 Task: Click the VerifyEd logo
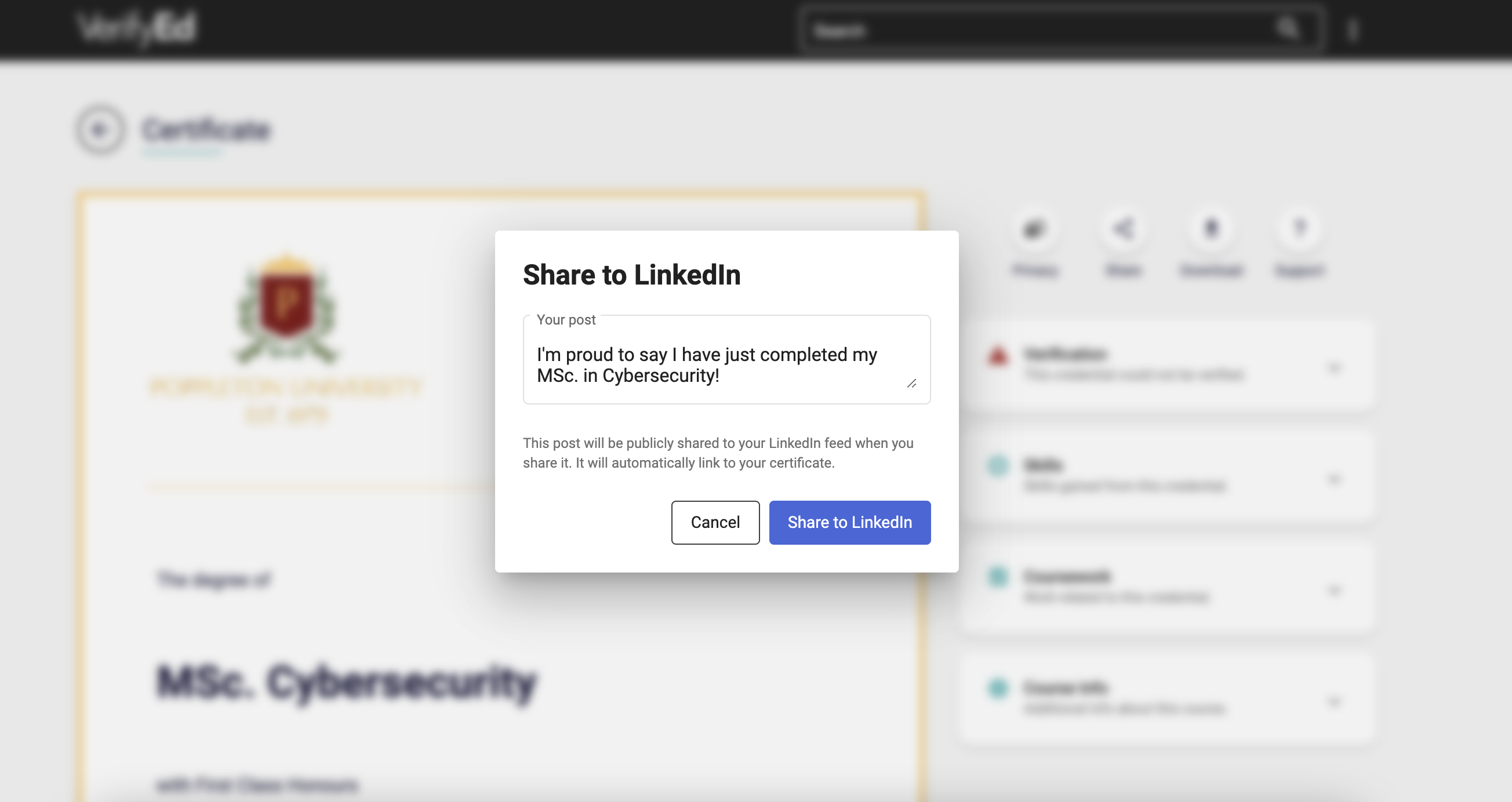(136, 28)
